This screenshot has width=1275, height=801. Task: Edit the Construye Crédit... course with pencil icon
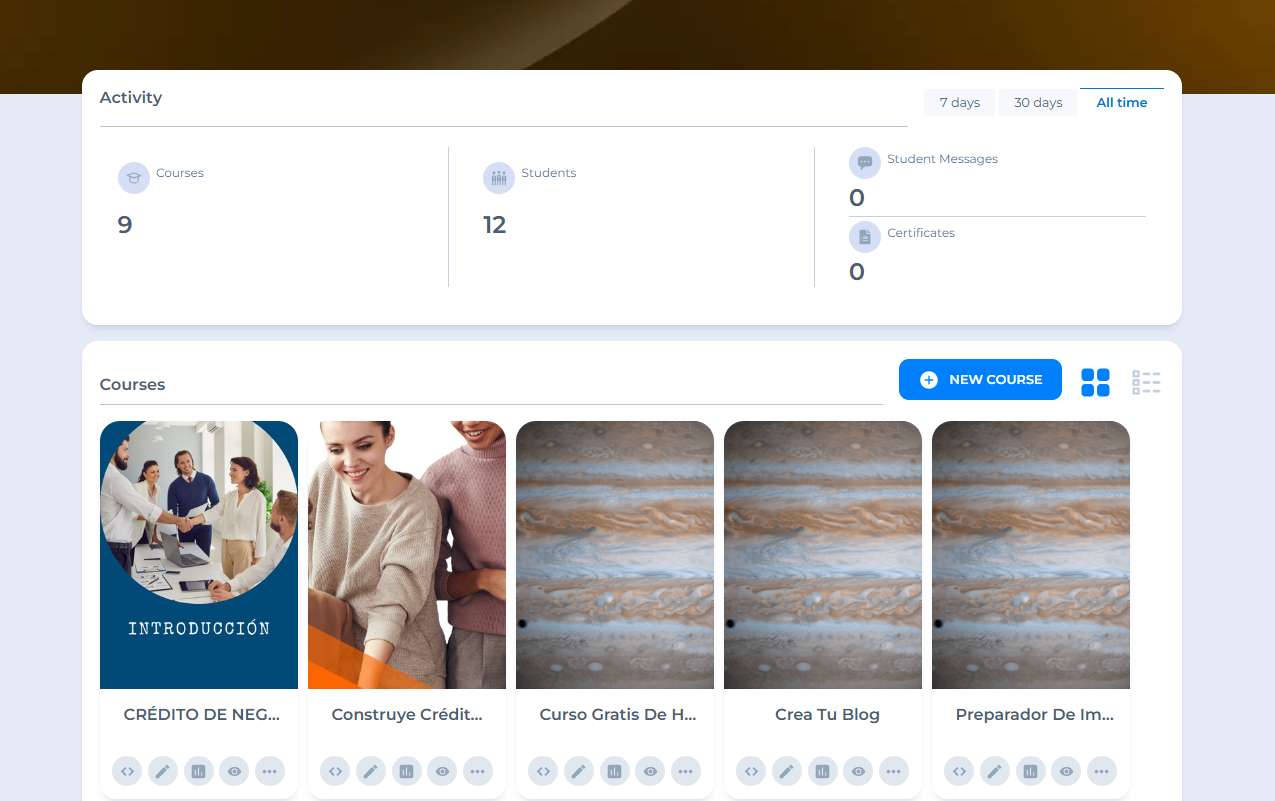pyautogui.click(x=371, y=771)
